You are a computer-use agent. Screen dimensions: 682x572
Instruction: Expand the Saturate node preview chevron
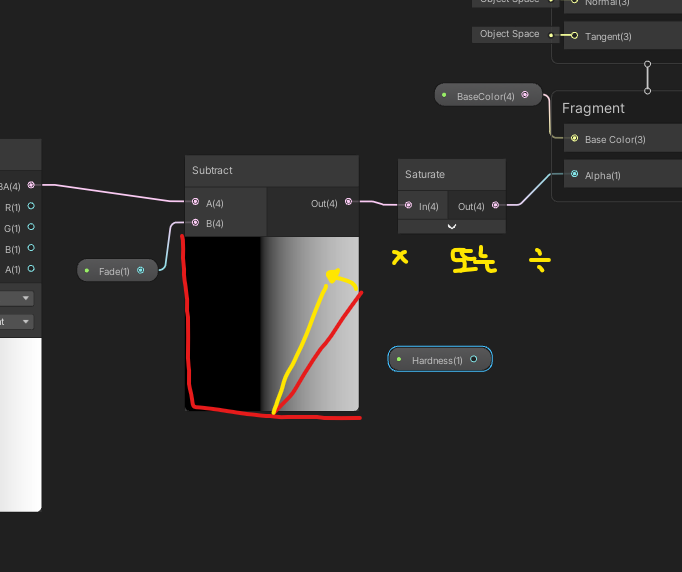(452, 226)
